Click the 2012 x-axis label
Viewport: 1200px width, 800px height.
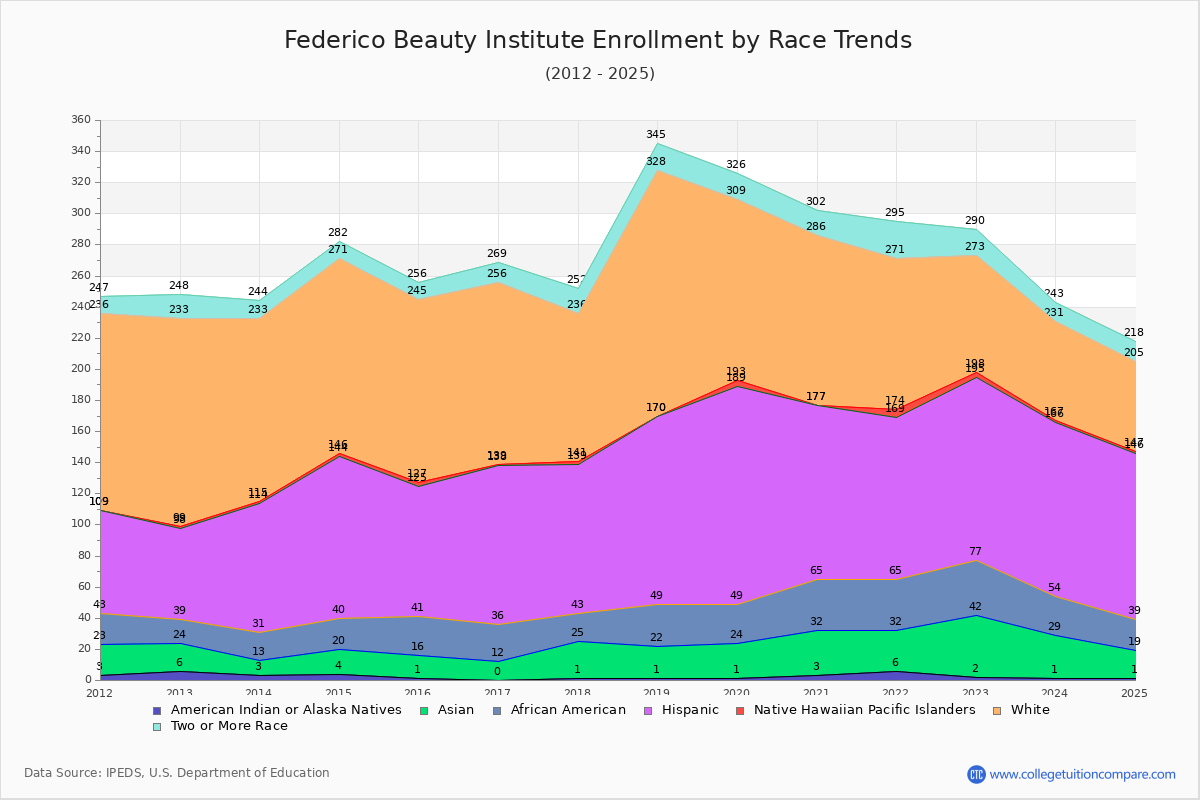point(100,693)
